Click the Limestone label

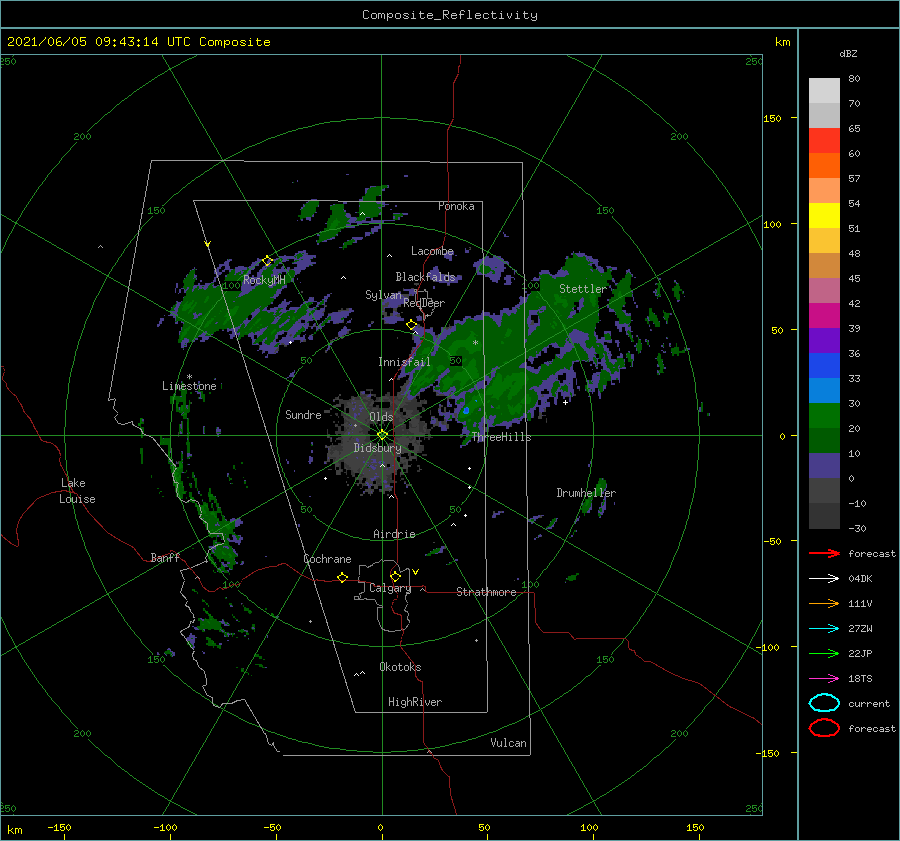(189, 386)
